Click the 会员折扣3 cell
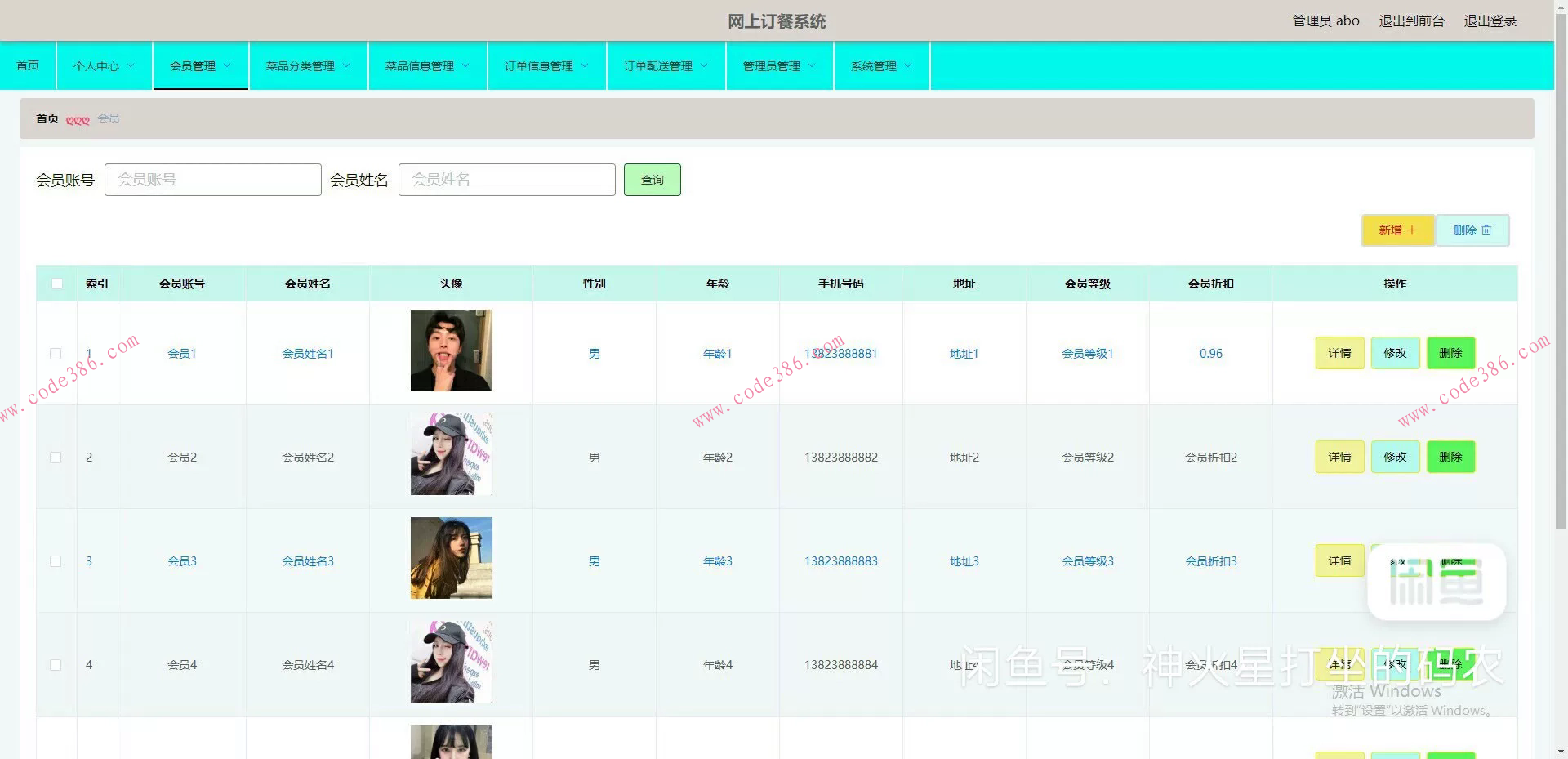Screen dimensions: 1568x759 coord(1211,561)
